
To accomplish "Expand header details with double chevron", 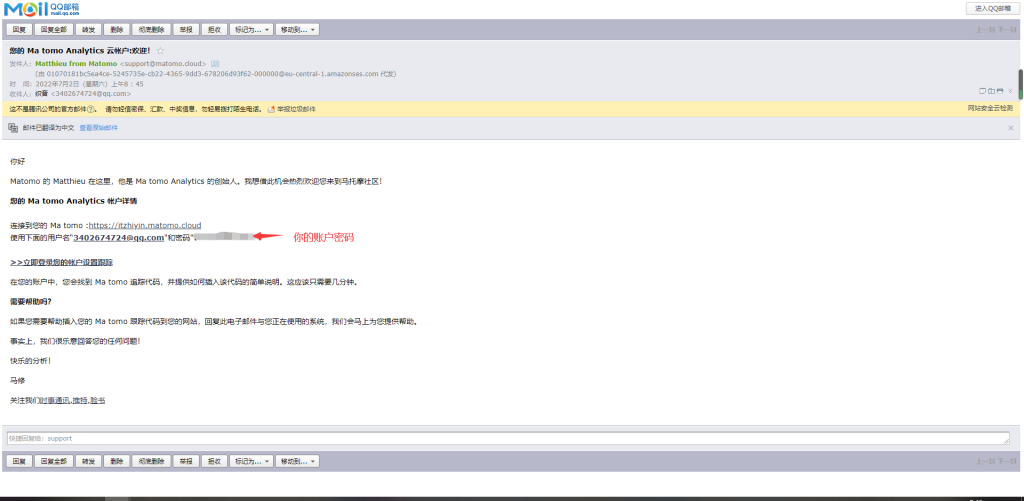I will pyautogui.click(x=1011, y=91).
